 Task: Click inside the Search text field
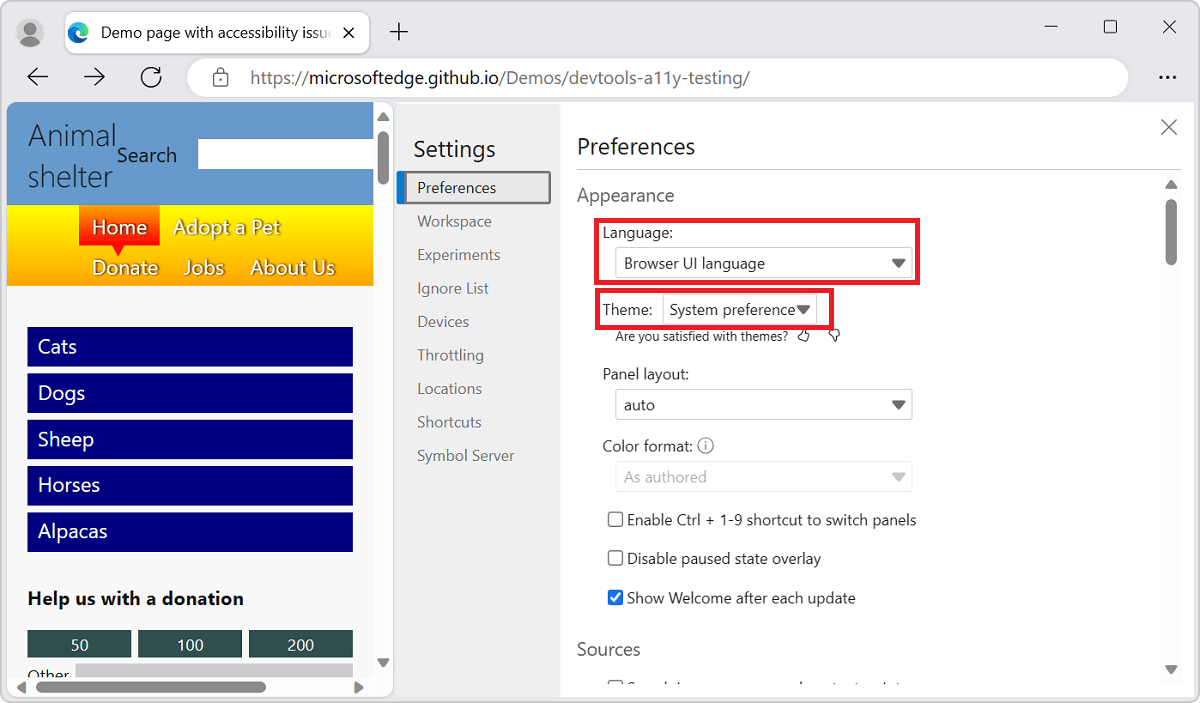pos(285,153)
